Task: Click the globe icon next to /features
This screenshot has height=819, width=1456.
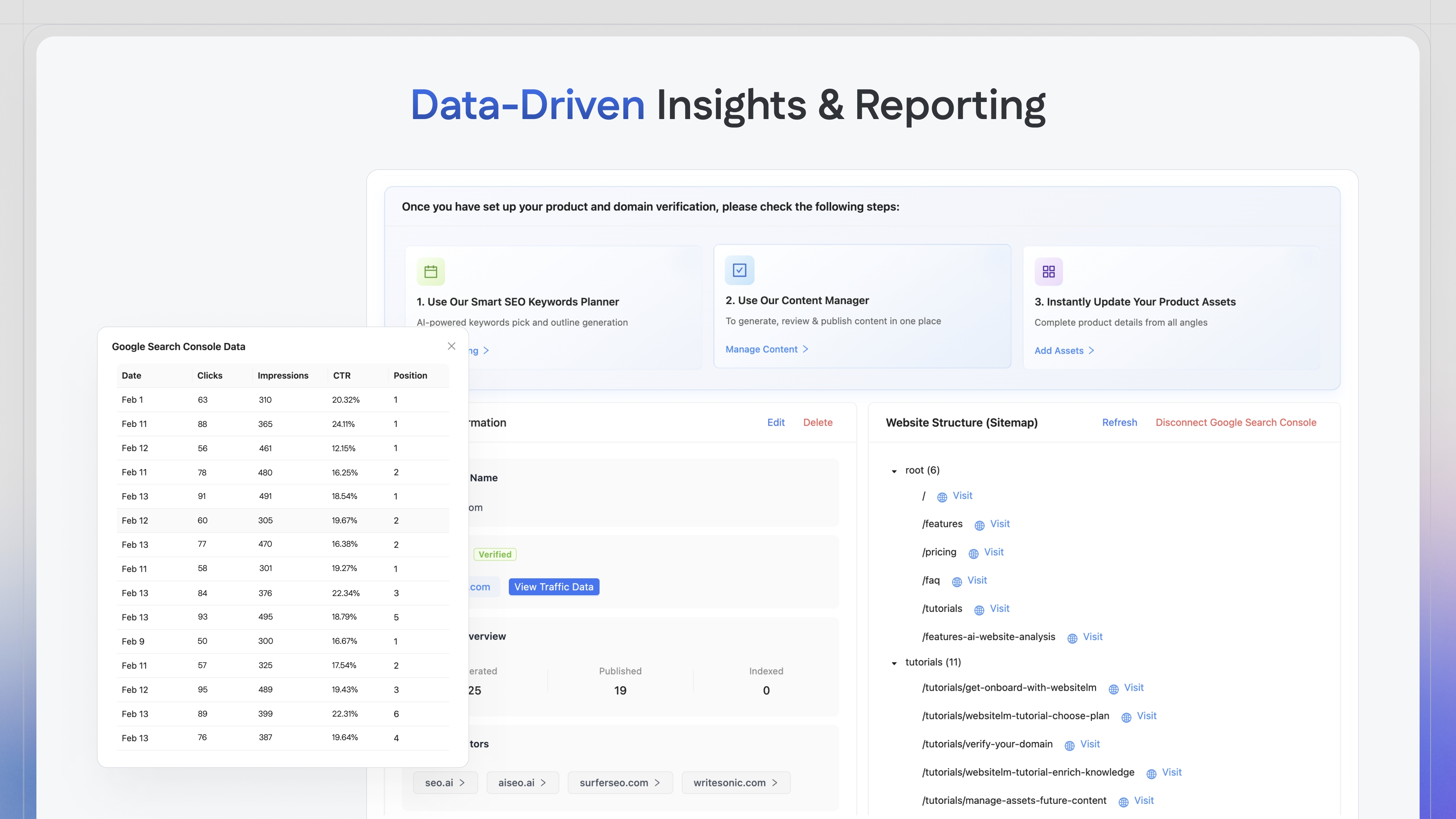Action: tap(979, 525)
